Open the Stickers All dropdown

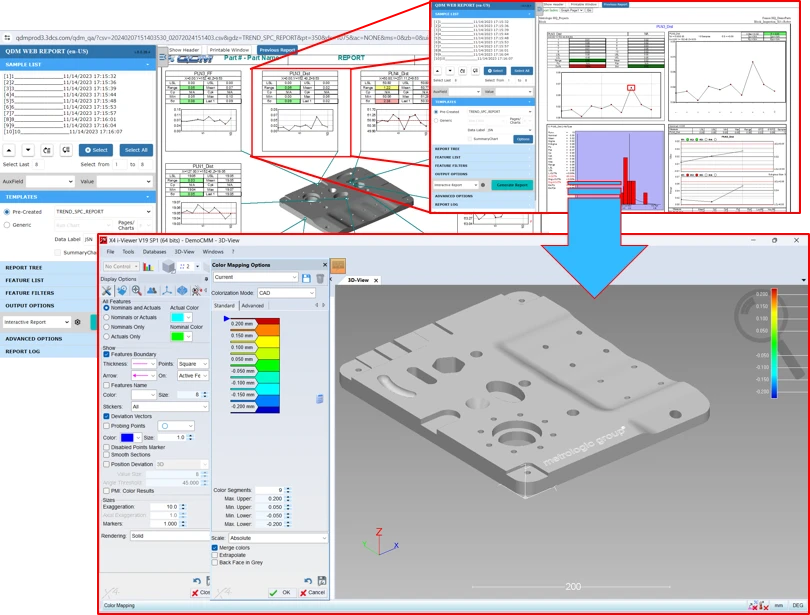pyautogui.click(x=169, y=407)
